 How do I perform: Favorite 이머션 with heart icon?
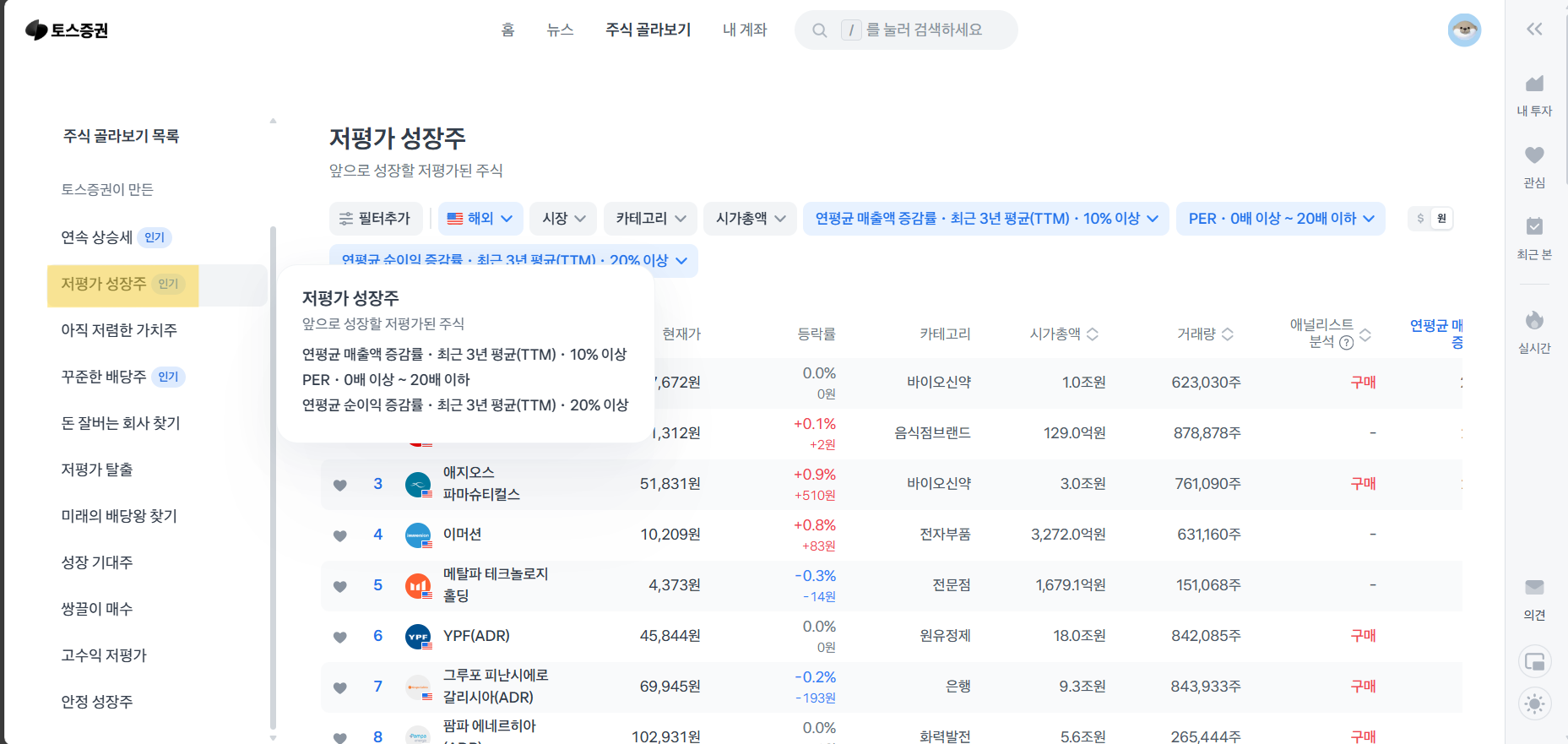click(340, 535)
